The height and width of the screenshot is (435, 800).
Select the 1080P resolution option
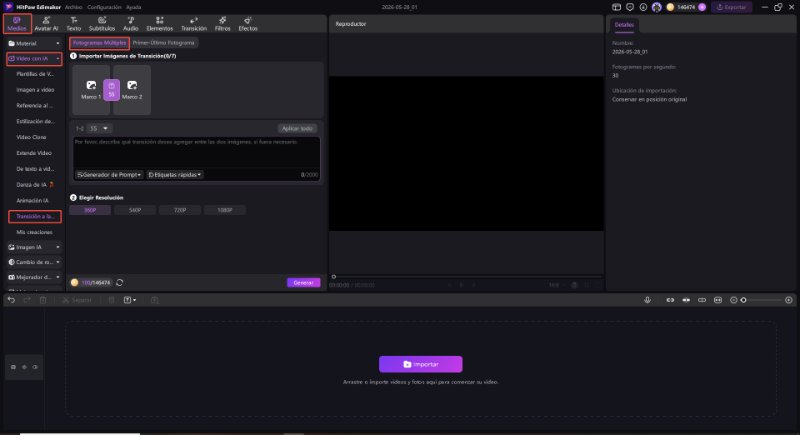(x=225, y=210)
